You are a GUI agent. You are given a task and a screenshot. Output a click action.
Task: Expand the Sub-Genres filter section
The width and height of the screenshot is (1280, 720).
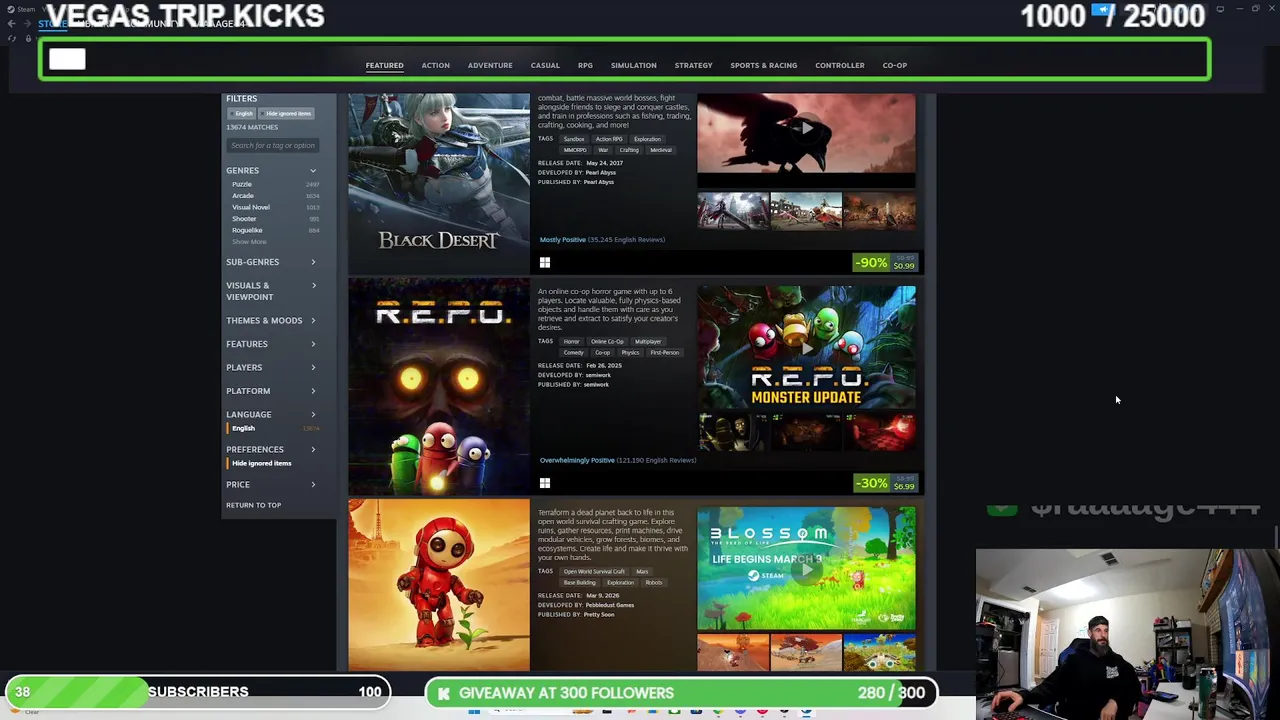[x=271, y=262]
